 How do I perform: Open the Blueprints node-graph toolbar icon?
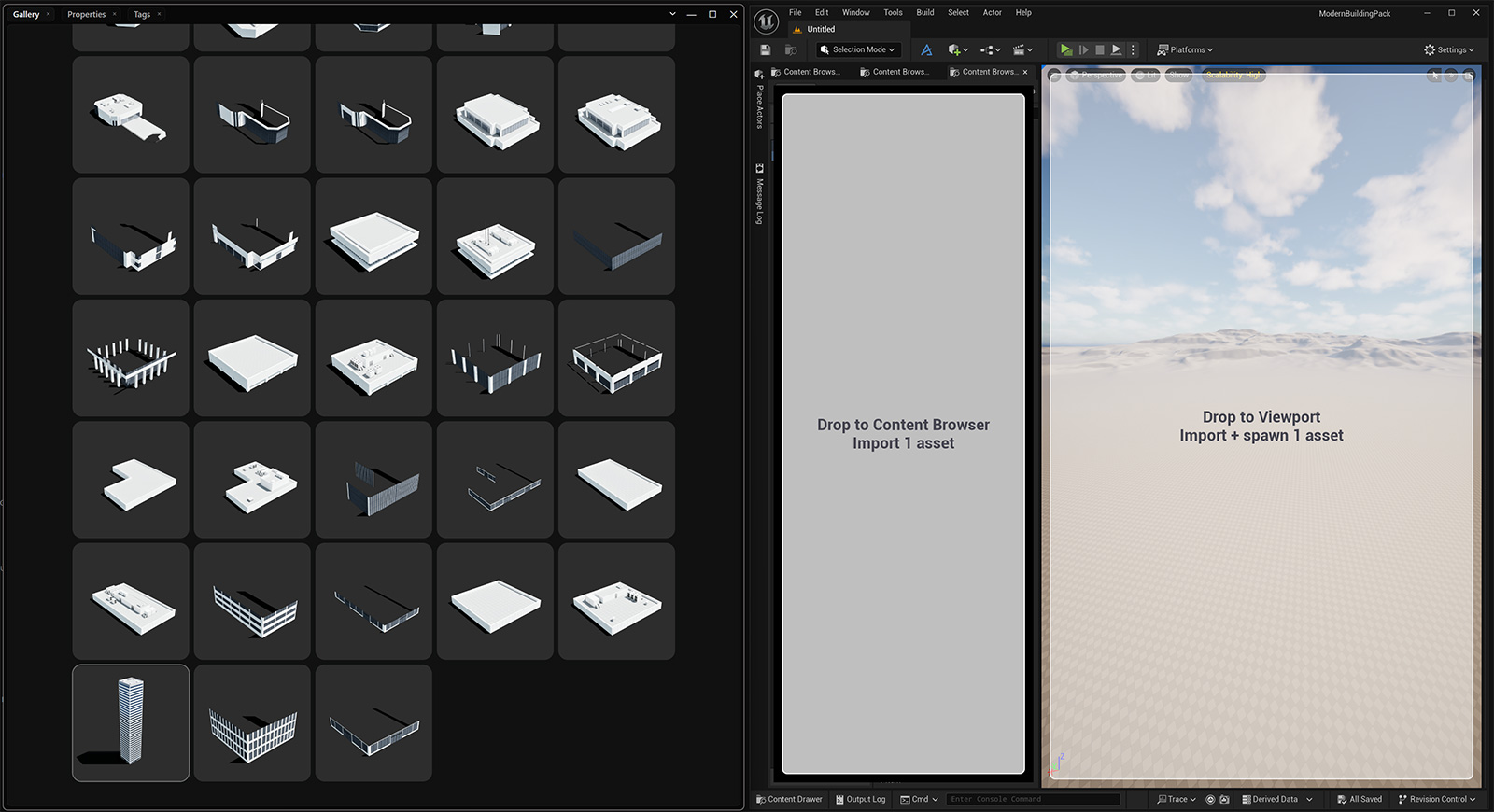pos(991,49)
